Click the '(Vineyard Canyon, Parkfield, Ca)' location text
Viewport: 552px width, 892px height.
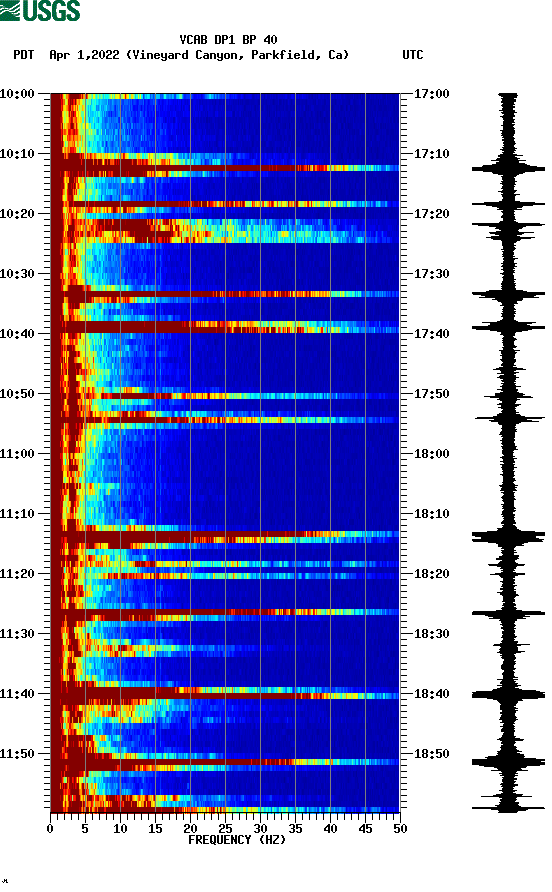pyautogui.click(x=237, y=55)
